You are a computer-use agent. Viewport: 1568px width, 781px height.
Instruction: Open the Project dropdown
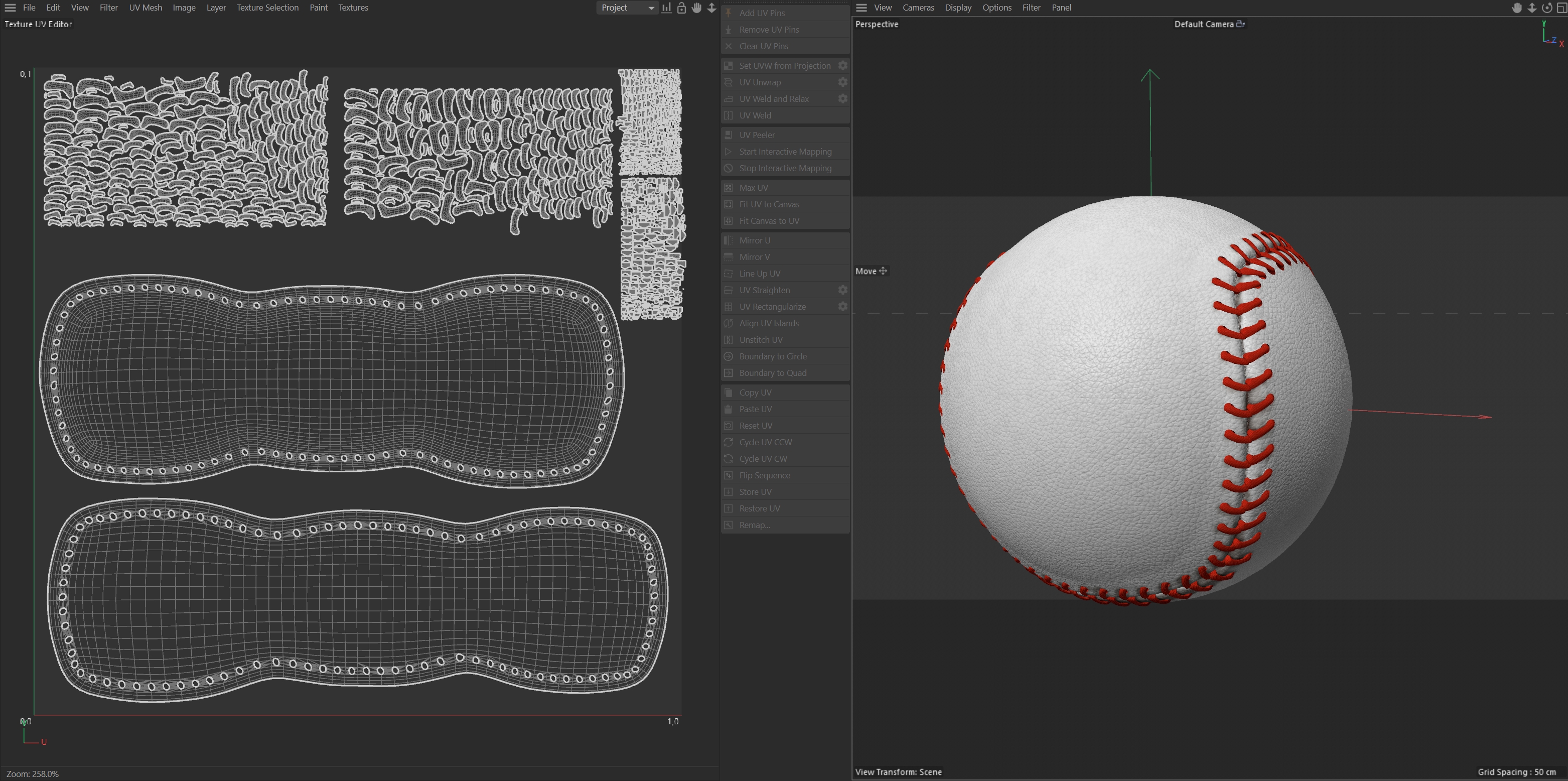627,8
